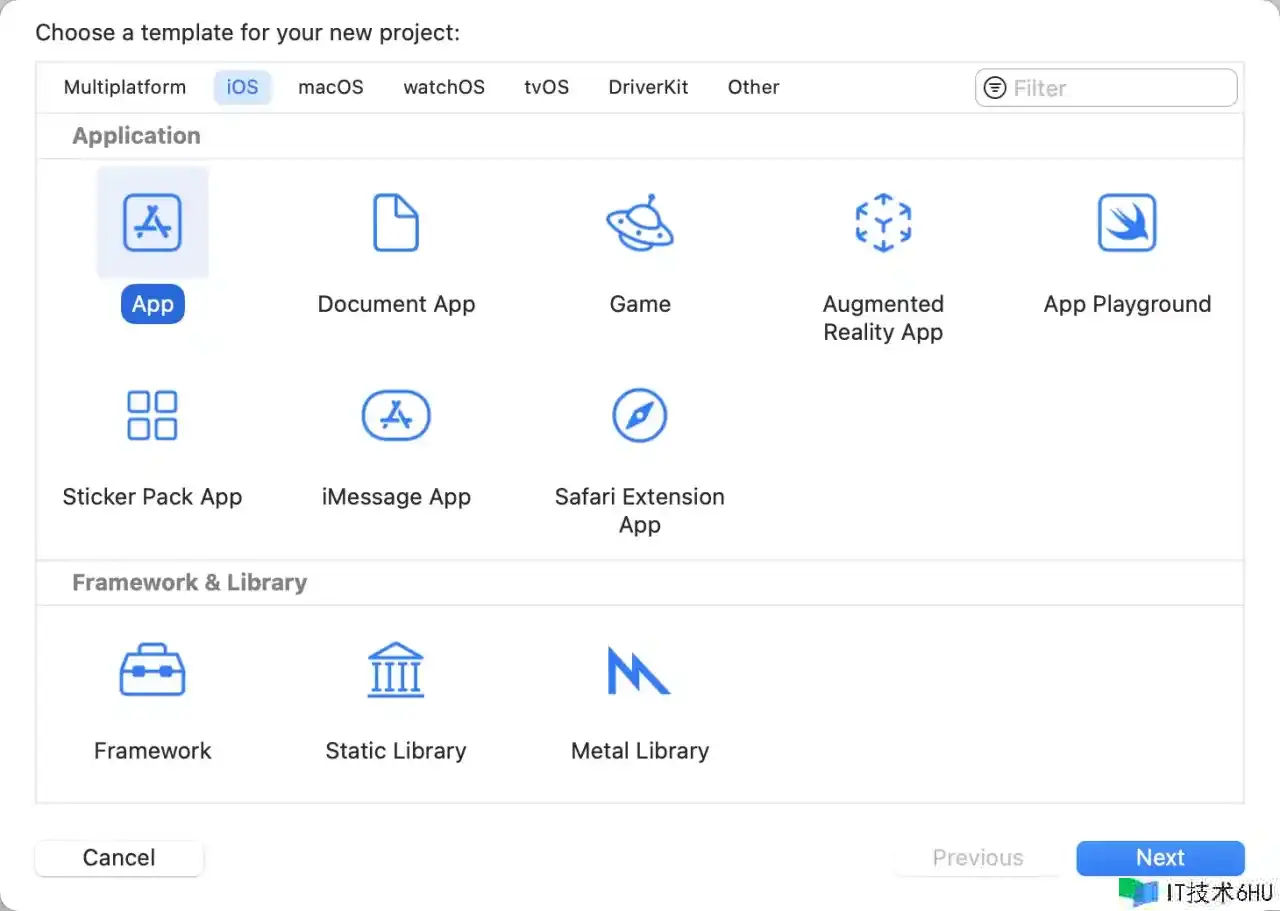Click the App Playground label
Viewport: 1280px width, 911px height.
click(x=1127, y=304)
